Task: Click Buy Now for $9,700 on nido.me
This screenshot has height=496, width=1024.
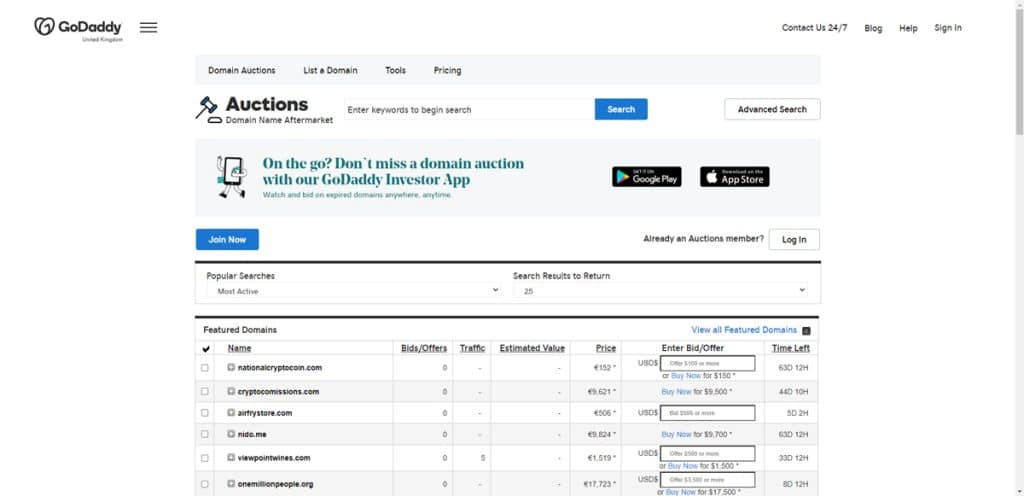Action: pyautogui.click(x=676, y=435)
